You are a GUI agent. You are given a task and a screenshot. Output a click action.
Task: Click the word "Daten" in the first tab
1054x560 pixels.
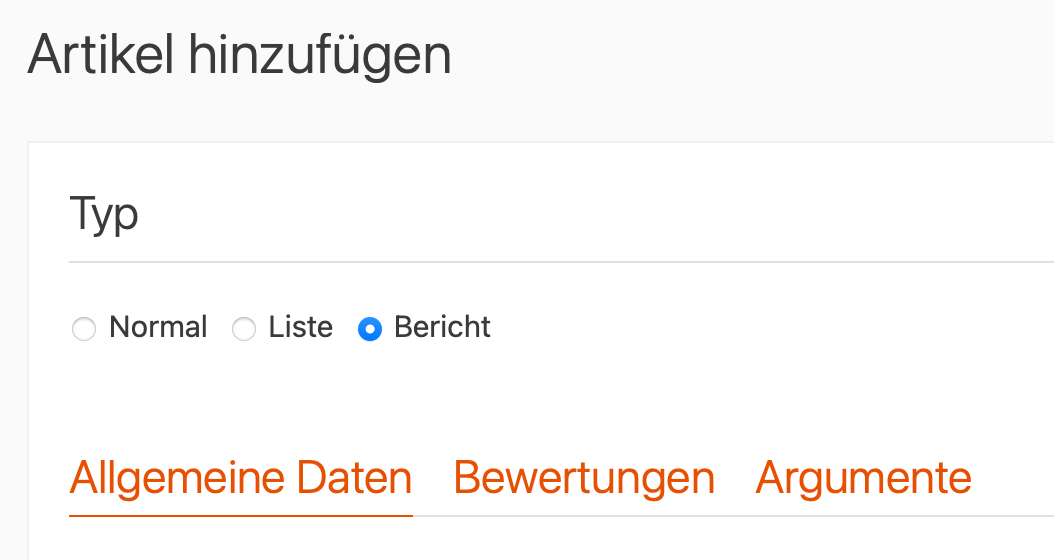tap(365, 478)
